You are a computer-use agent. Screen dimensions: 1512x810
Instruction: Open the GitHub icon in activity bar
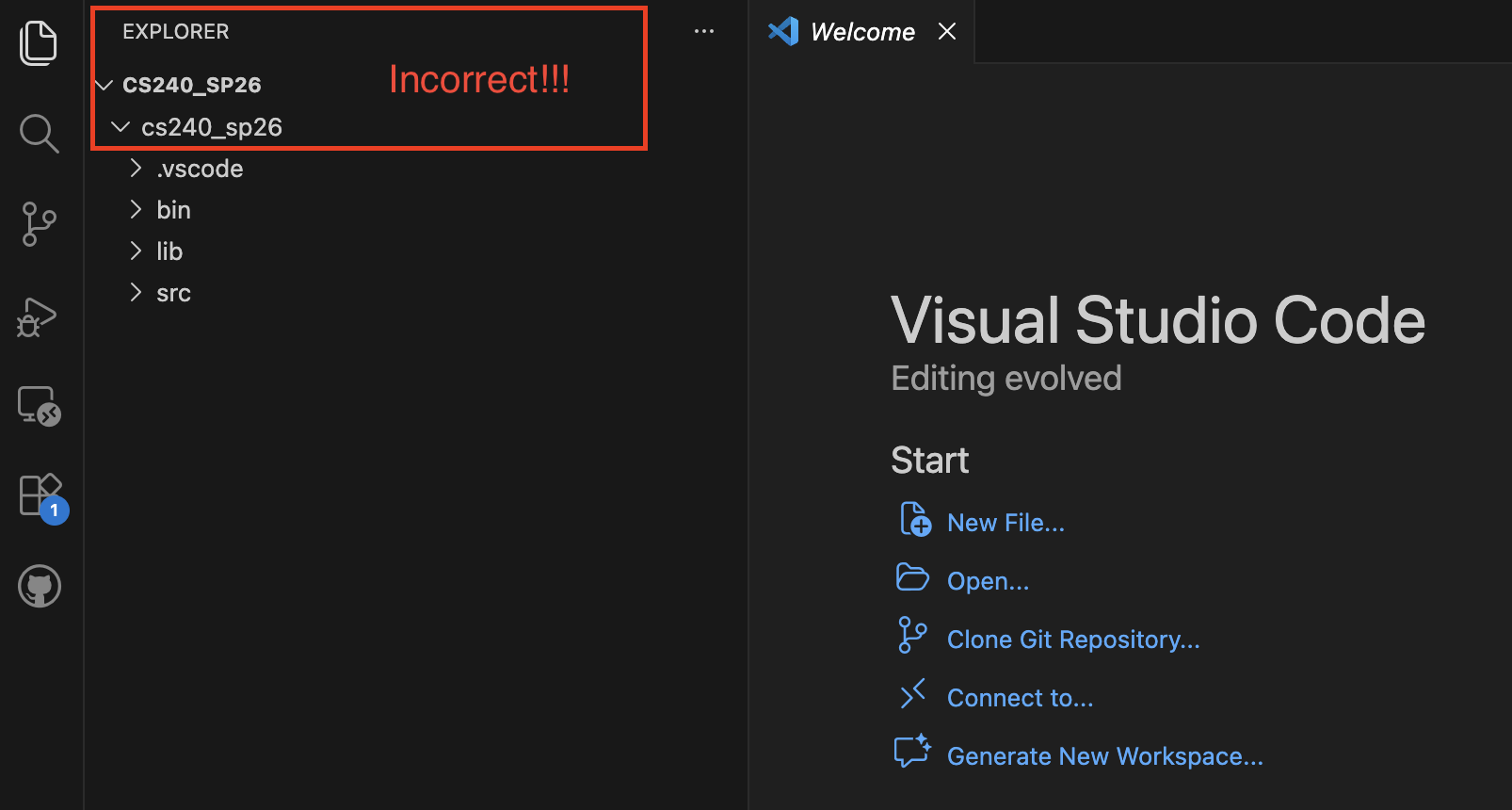40,586
